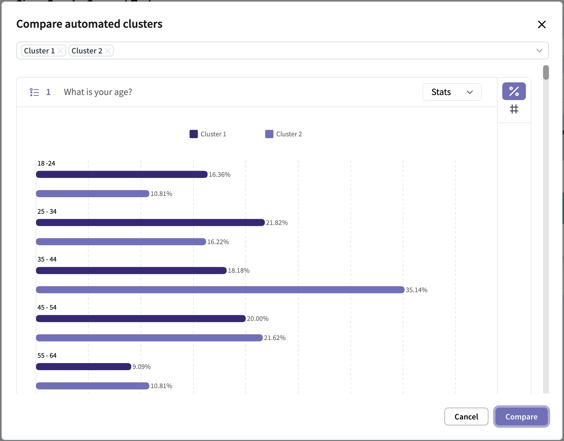The image size is (564, 441).
Task: Click the question title What is your age?
Action: click(x=98, y=92)
